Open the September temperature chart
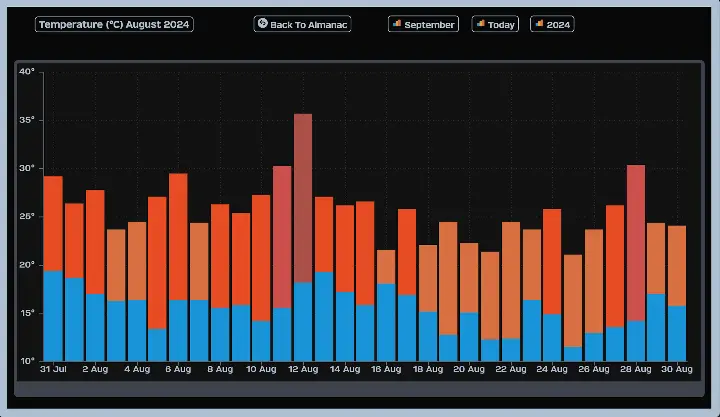Screen dimensions: 720x417 coord(423,24)
